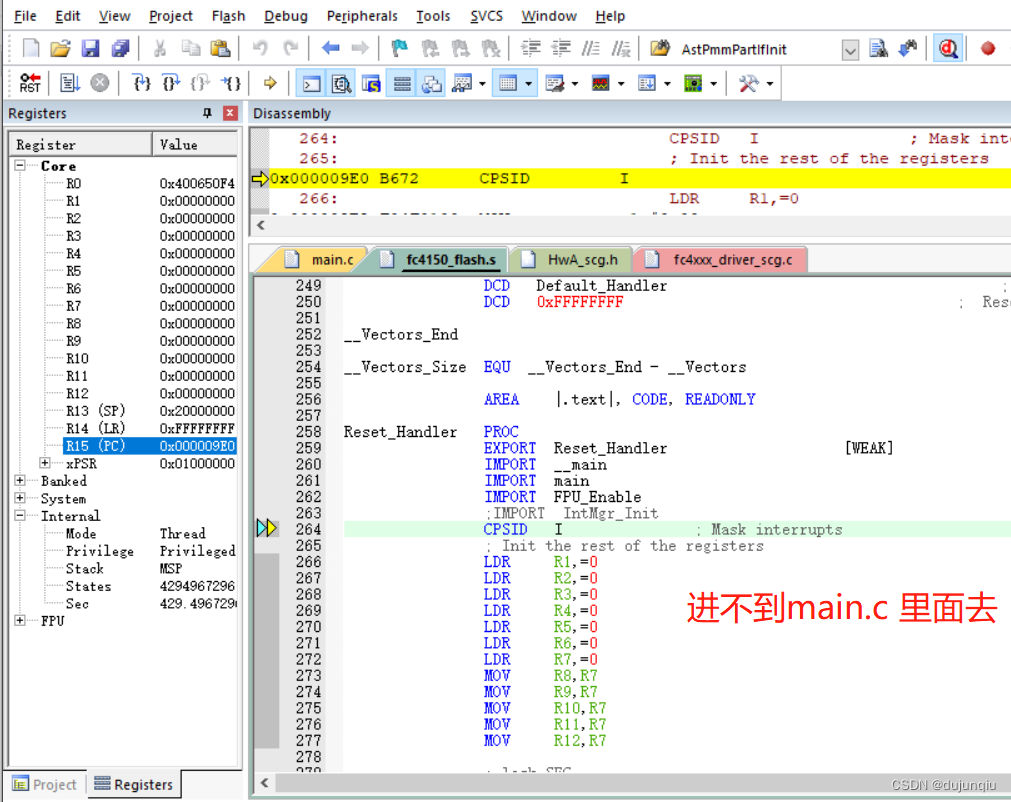
Task: Switch to the Project panel tab
Action: [44, 785]
